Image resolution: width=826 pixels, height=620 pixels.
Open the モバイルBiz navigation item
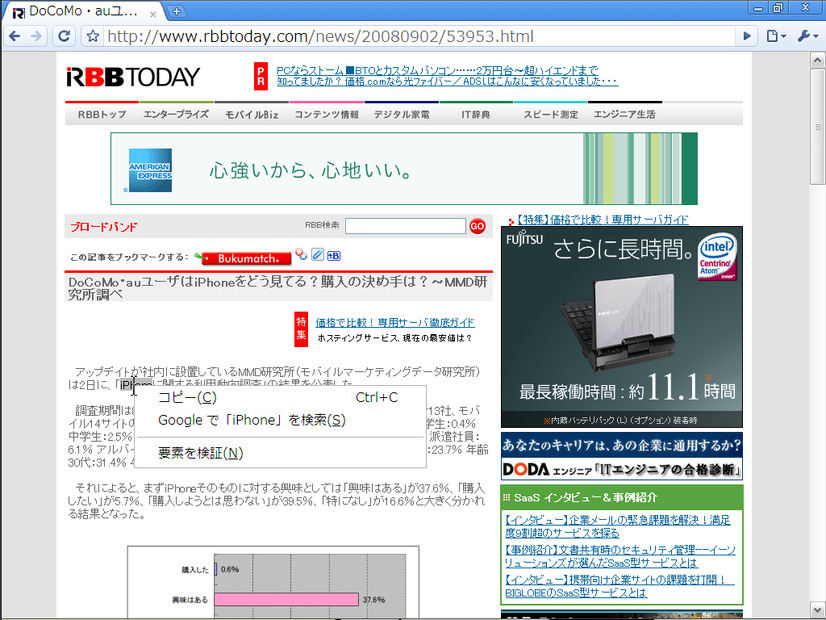[x=251, y=114]
